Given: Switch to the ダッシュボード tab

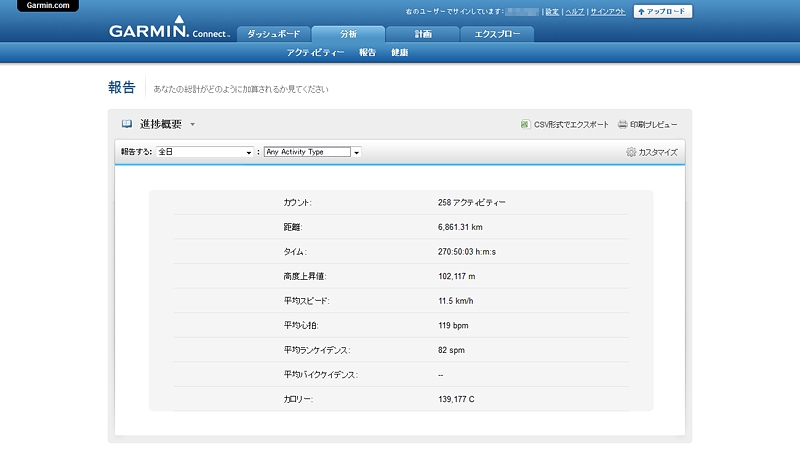Looking at the screenshot, I should (273, 34).
